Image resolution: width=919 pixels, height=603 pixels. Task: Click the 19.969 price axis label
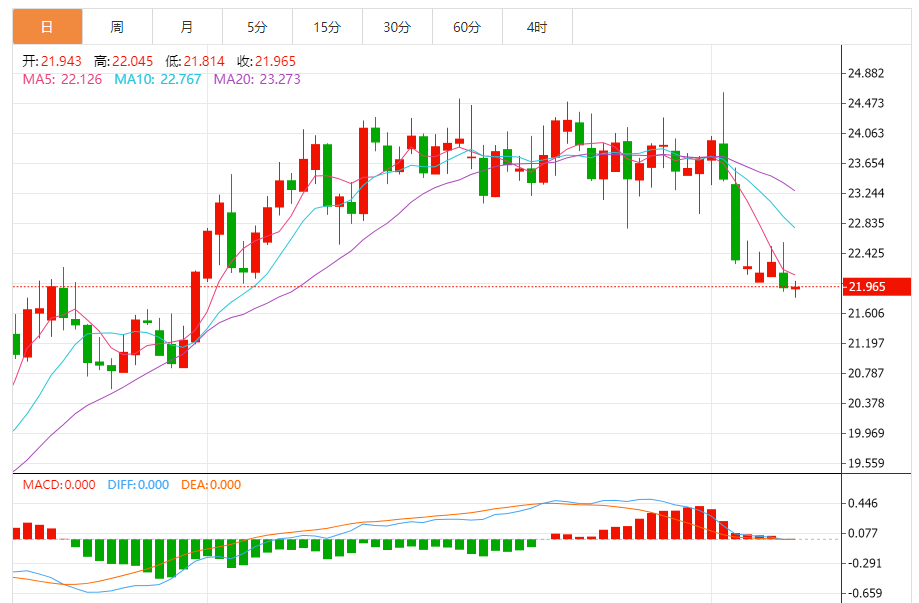click(x=866, y=433)
